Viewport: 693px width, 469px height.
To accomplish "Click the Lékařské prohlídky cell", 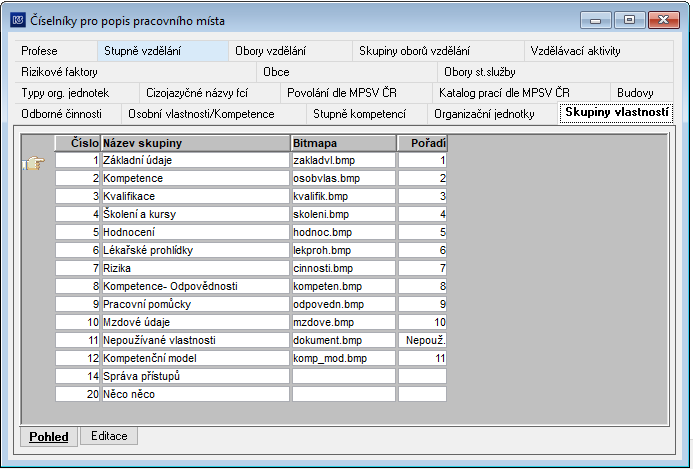I will [195, 250].
